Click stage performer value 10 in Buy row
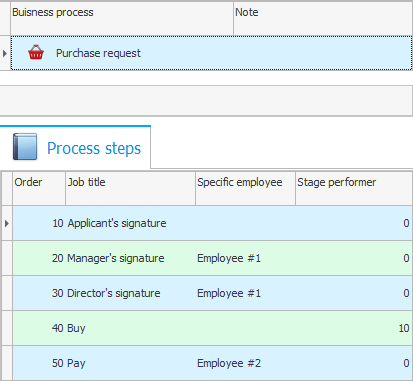This screenshot has width=413, height=381. click(x=404, y=328)
